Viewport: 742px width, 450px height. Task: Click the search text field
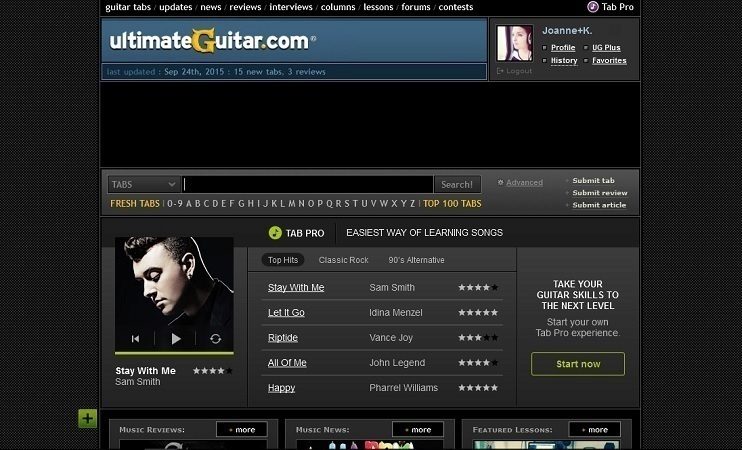308,184
